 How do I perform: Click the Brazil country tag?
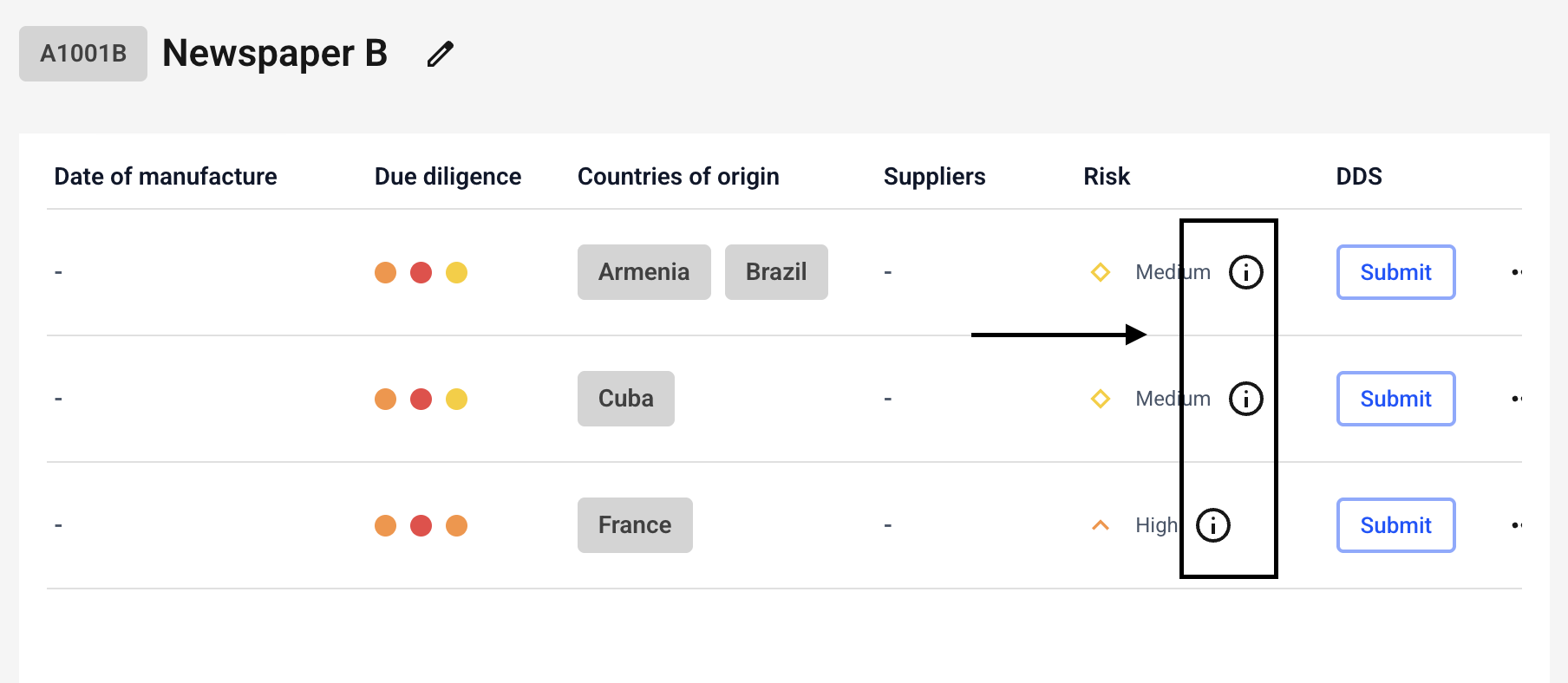point(776,272)
